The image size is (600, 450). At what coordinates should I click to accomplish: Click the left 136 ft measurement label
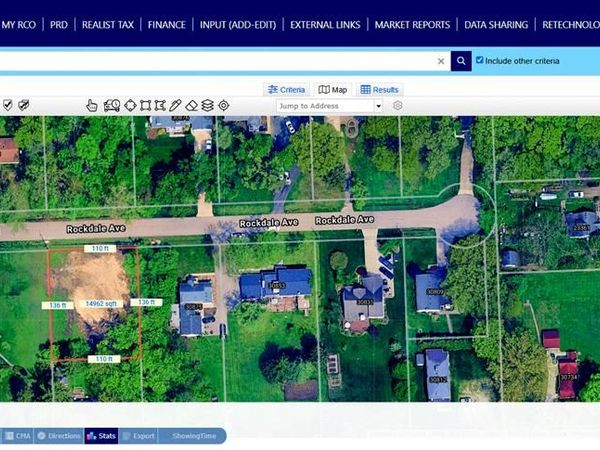click(x=58, y=305)
